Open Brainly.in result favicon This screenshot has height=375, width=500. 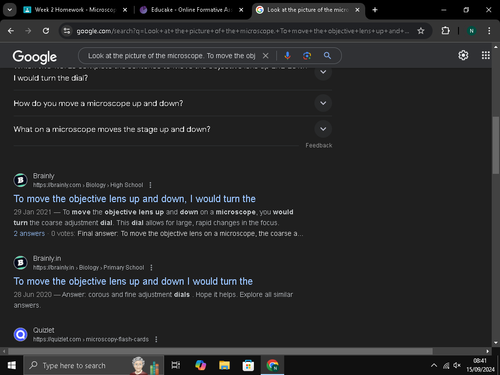coord(20,263)
